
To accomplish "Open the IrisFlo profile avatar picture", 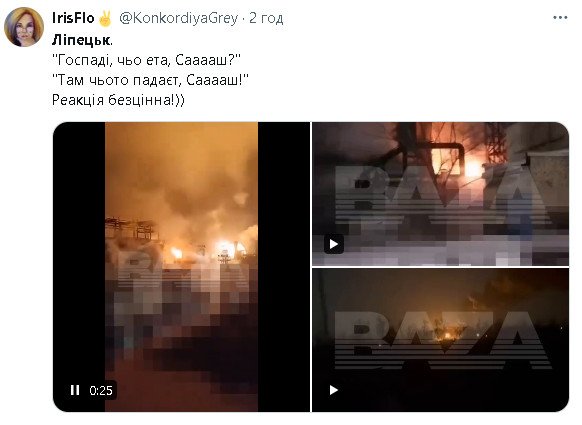I will pyautogui.click(x=24, y=27).
